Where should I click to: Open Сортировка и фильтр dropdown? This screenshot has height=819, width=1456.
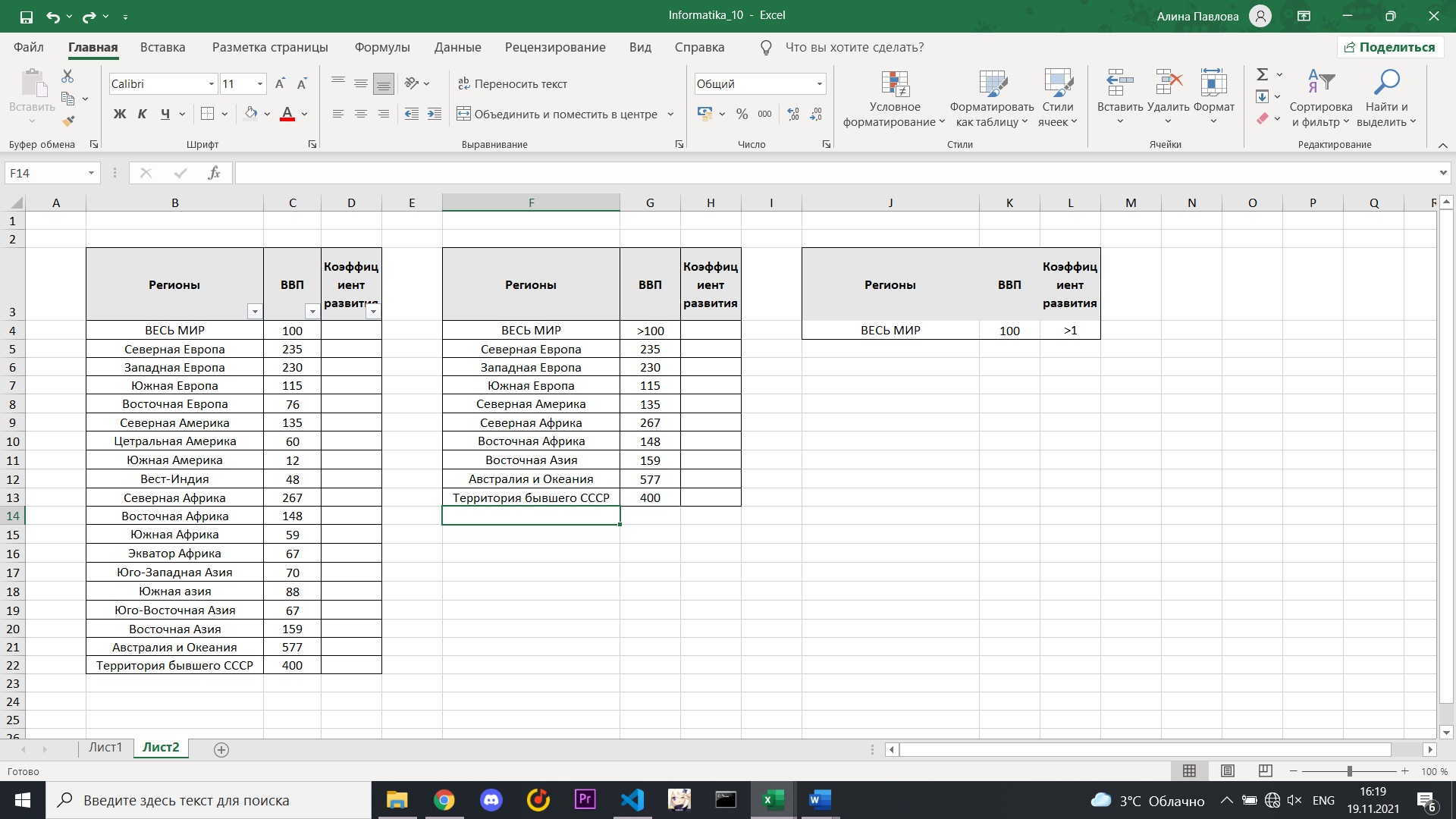(x=1321, y=99)
